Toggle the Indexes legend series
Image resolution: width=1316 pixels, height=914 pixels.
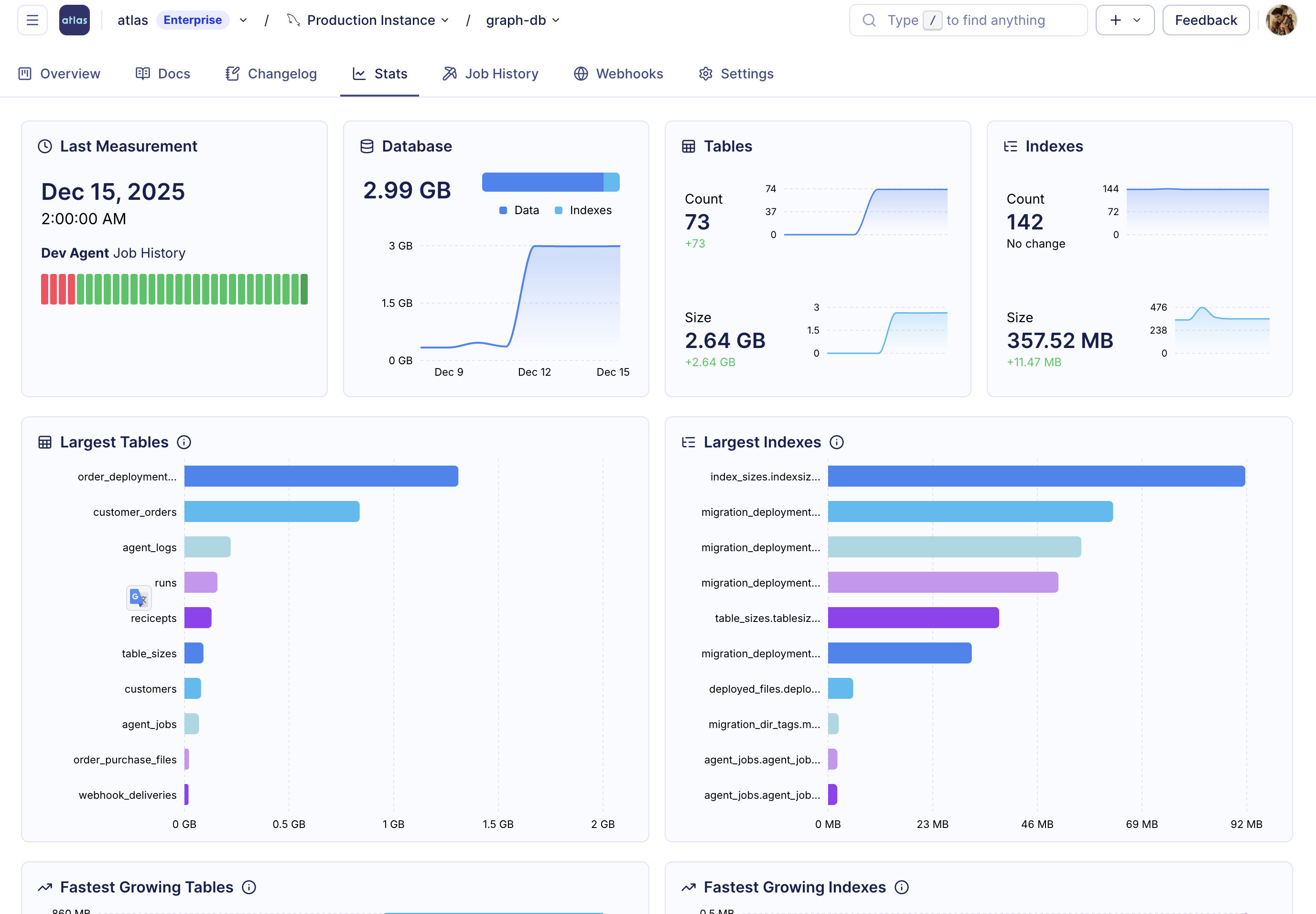(582, 210)
